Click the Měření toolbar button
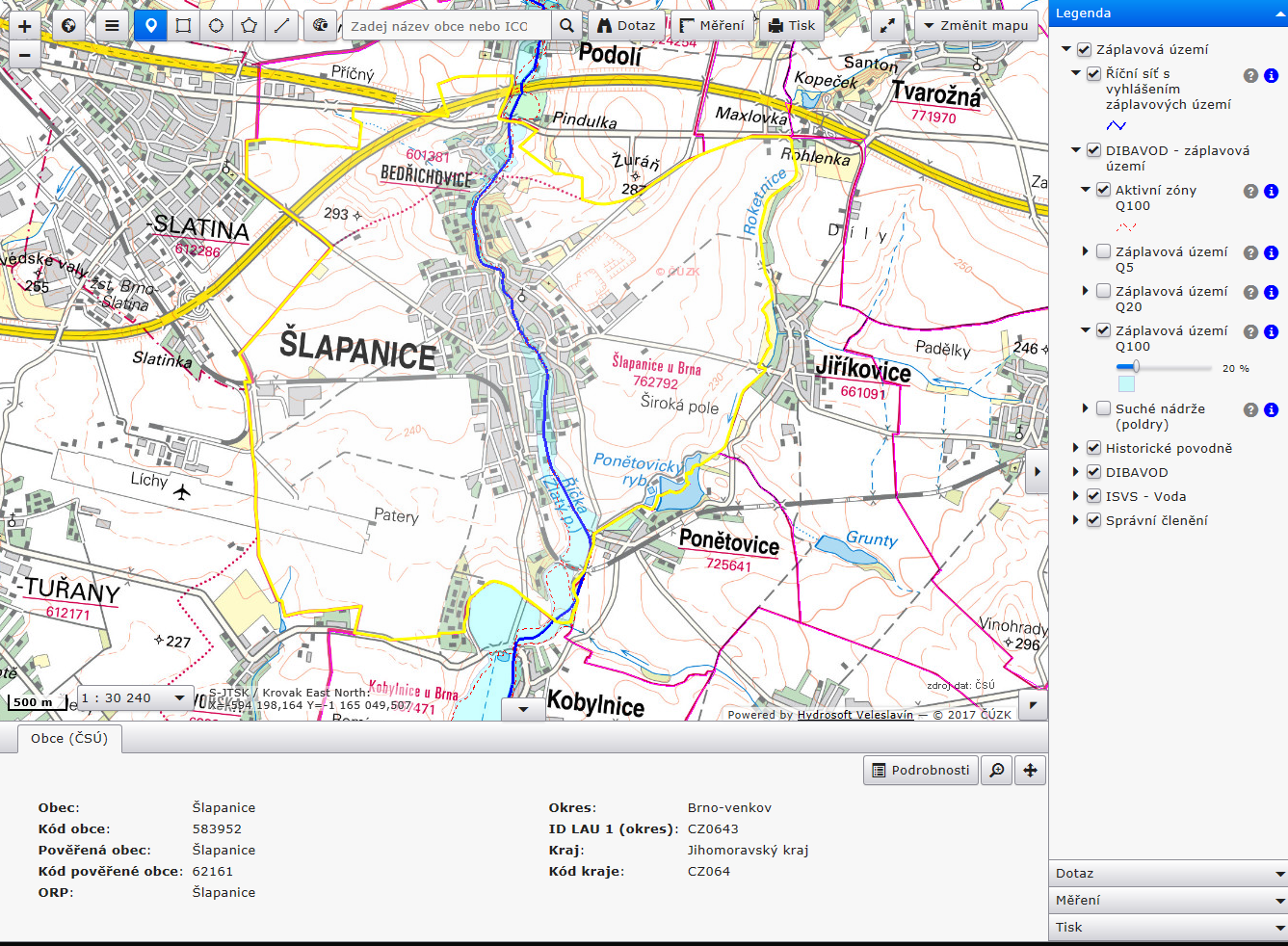This screenshot has width=1288, height=946. pyautogui.click(x=712, y=26)
